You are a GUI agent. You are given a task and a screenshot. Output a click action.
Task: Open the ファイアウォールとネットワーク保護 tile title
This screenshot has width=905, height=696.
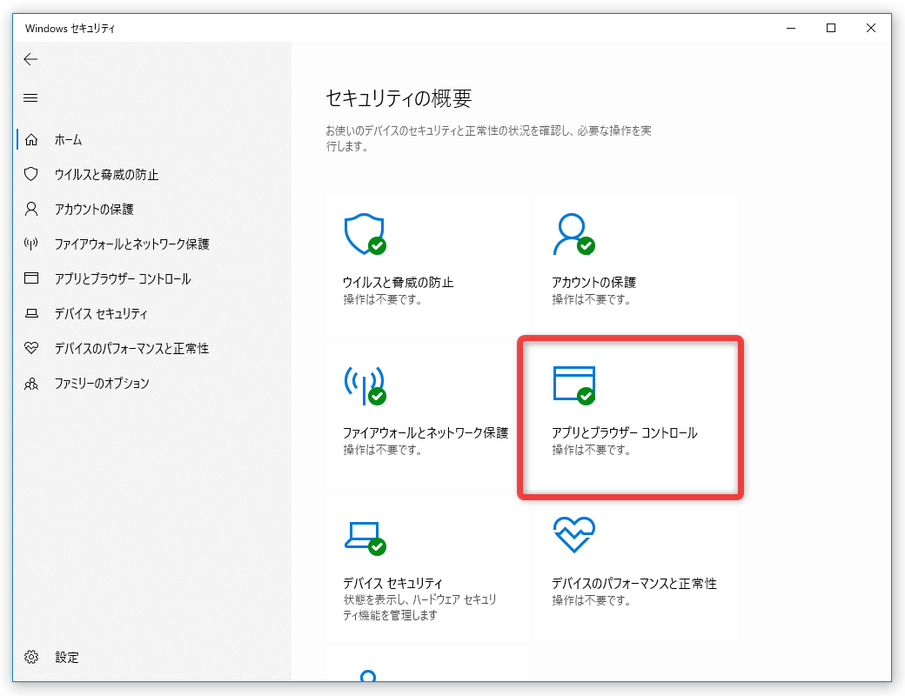click(x=425, y=433)
